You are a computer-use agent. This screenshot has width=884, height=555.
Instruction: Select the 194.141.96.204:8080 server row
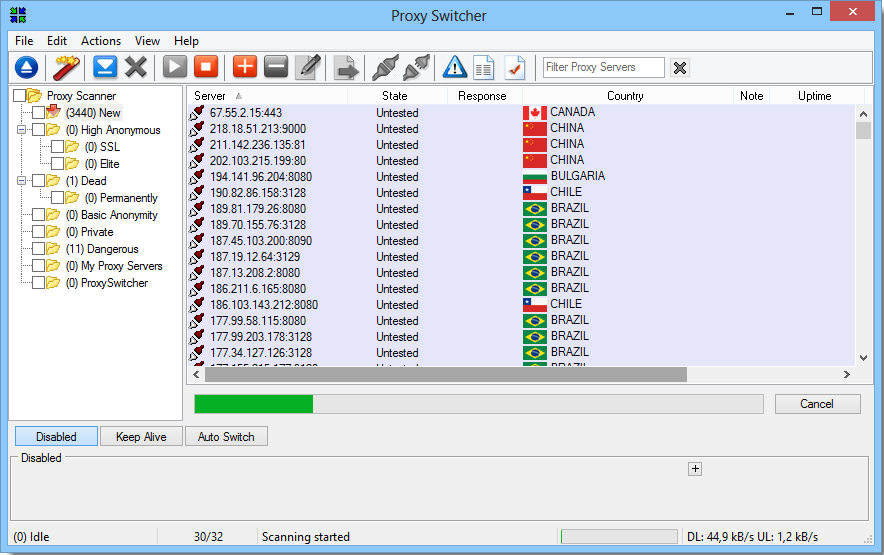coord(521,177)
